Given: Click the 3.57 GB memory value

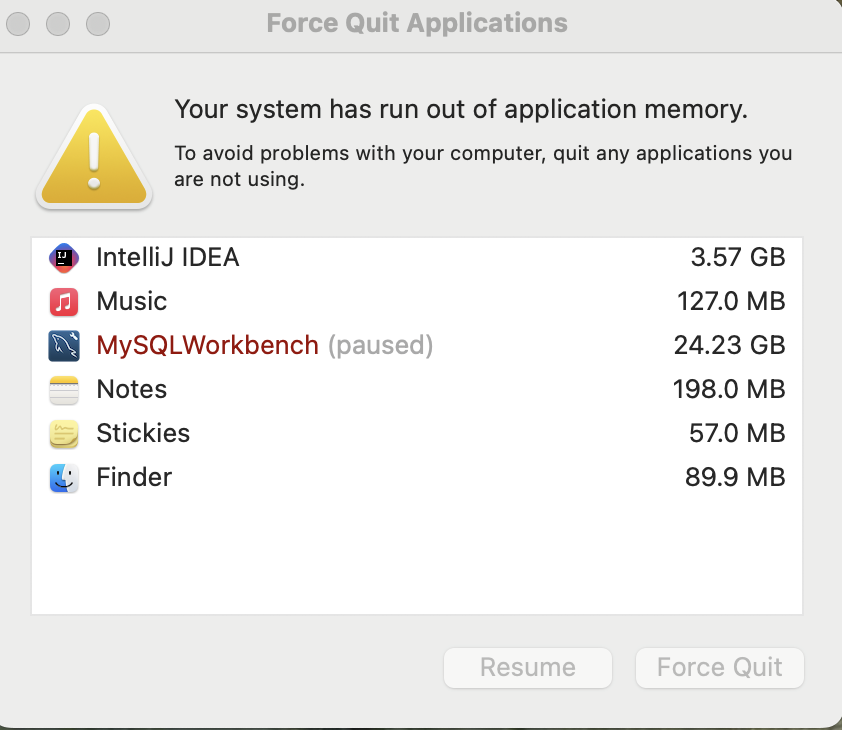Looking at the screenshot, I should pyautogui.click(x=738, y=258).
